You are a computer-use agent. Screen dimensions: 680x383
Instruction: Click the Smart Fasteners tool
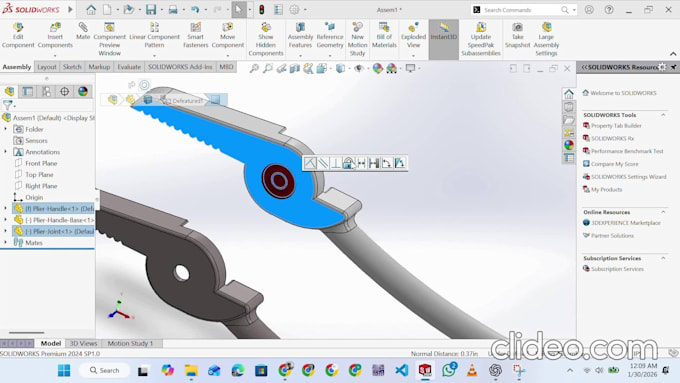196,36
